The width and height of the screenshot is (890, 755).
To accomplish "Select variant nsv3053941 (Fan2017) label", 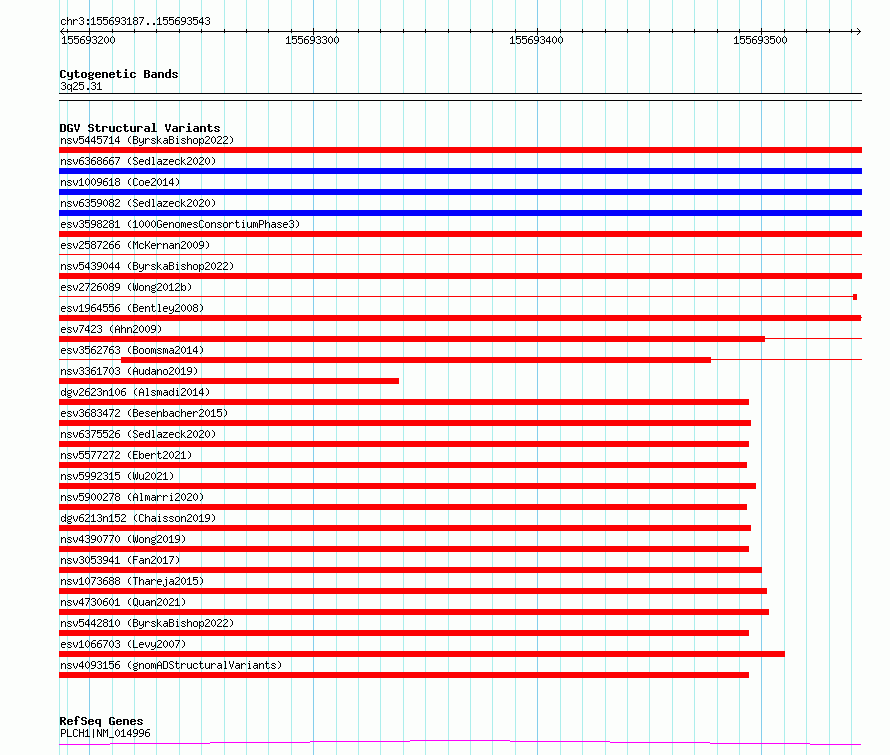I will [120, 560].
